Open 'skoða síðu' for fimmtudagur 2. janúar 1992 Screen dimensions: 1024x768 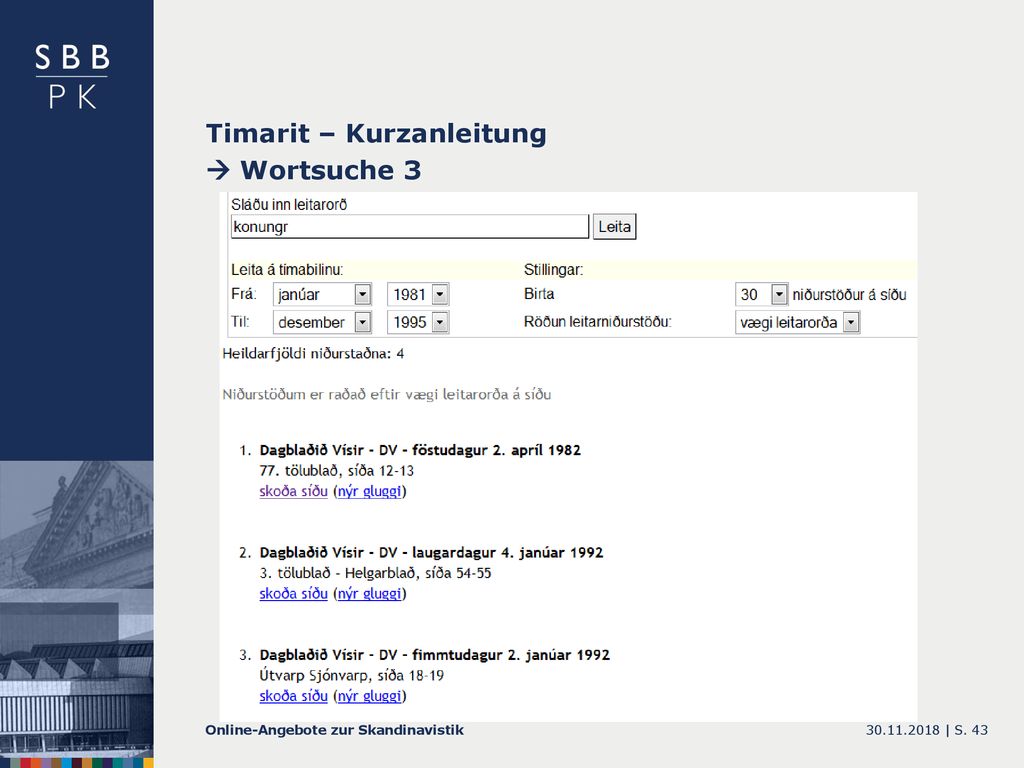[x=293, y=696]
